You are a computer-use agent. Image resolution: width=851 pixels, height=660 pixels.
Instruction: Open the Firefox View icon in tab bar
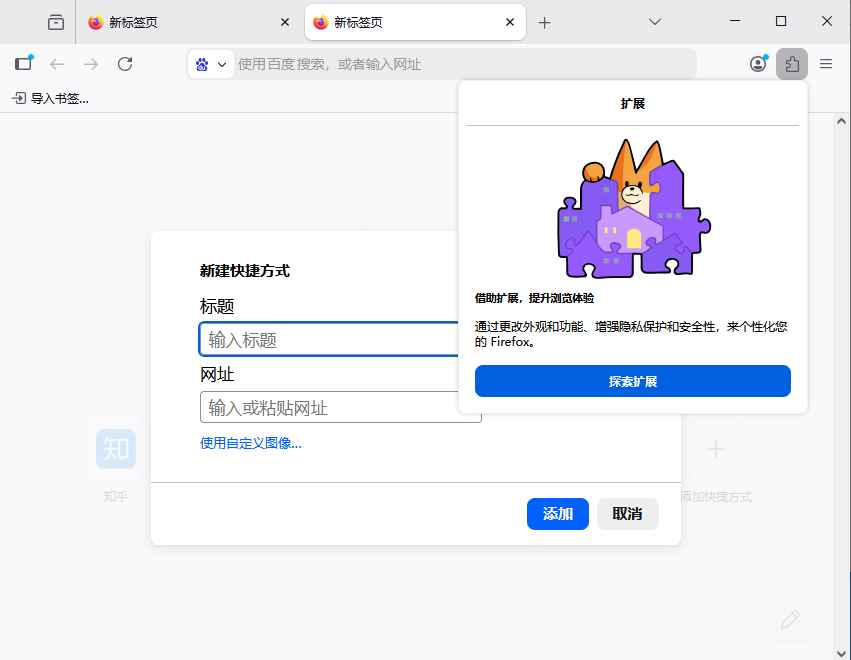click(55, 22)
